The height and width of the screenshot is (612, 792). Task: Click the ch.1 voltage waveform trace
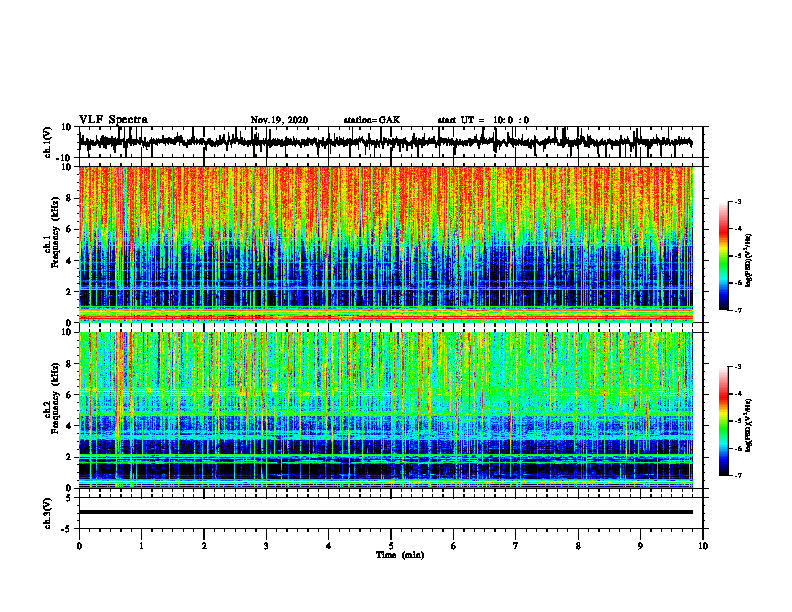click(385, 142)
